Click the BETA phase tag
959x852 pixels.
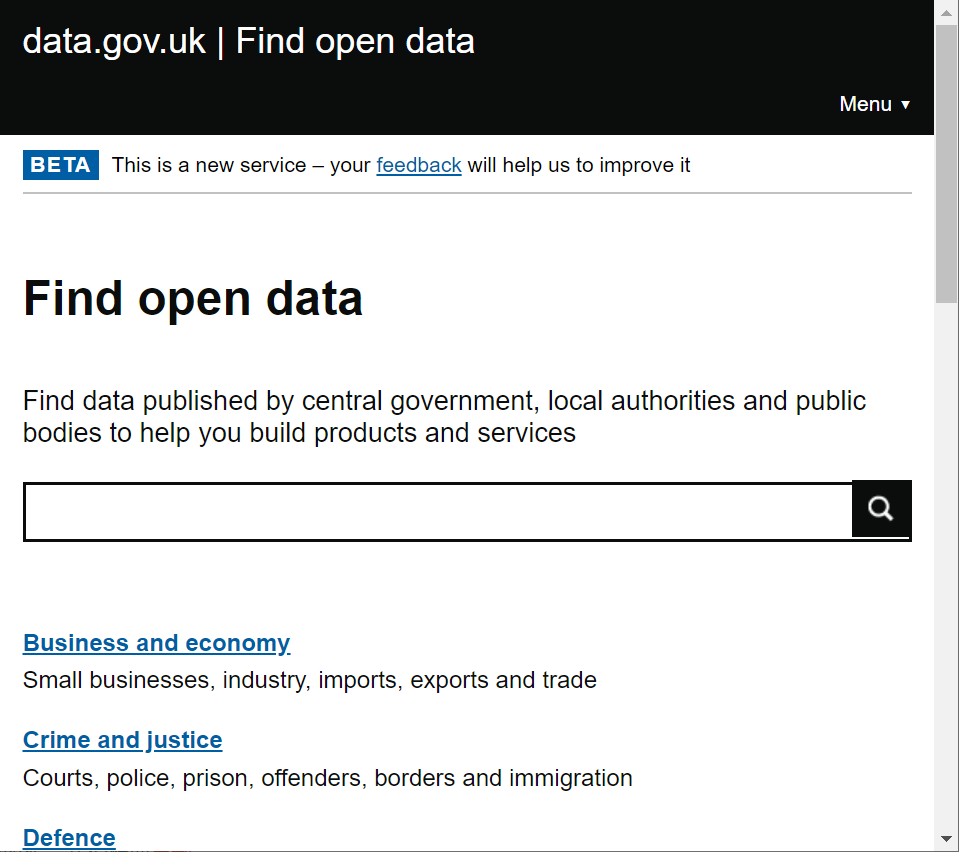61,165
